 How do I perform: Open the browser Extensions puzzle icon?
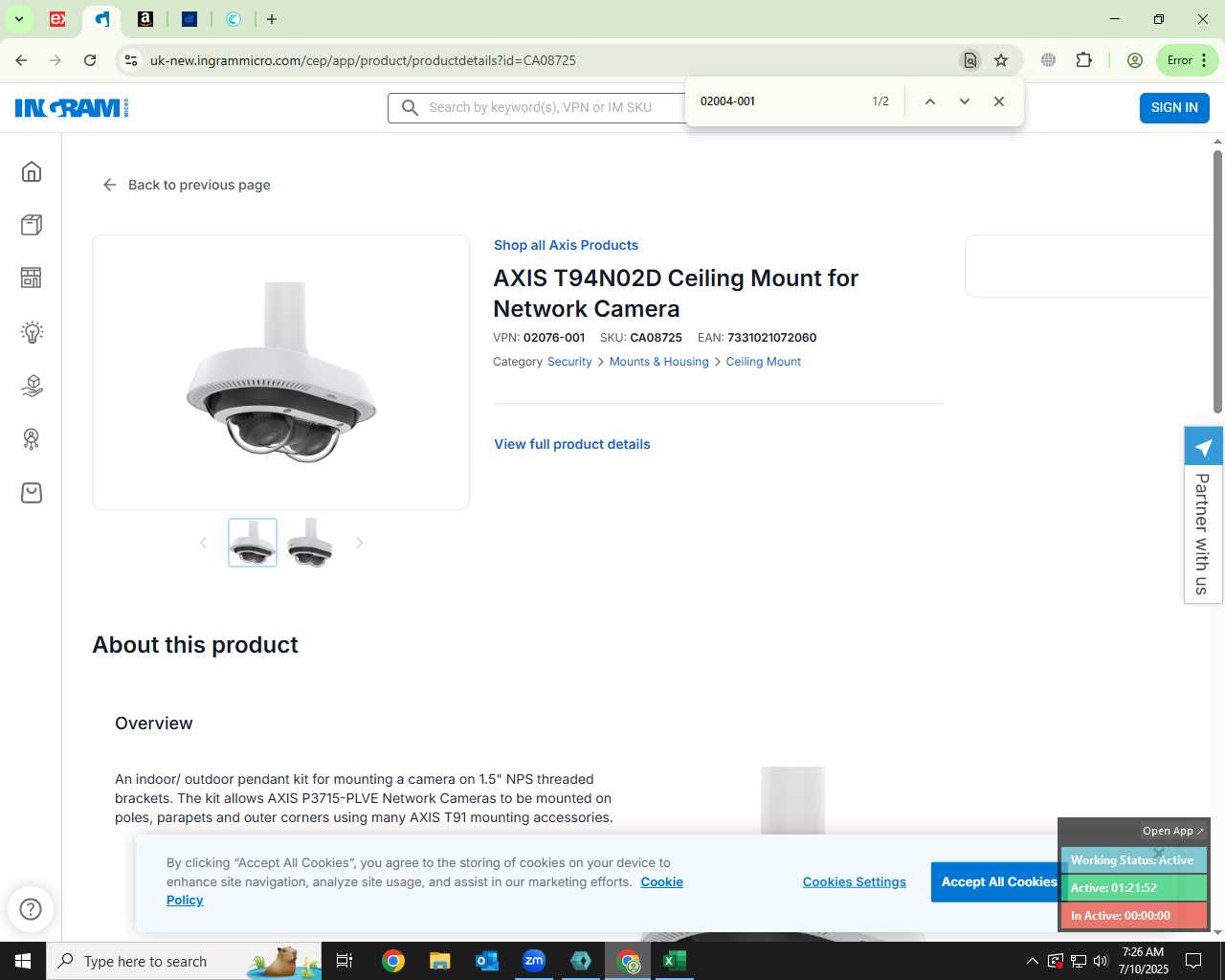click(x=1083, y=60)
